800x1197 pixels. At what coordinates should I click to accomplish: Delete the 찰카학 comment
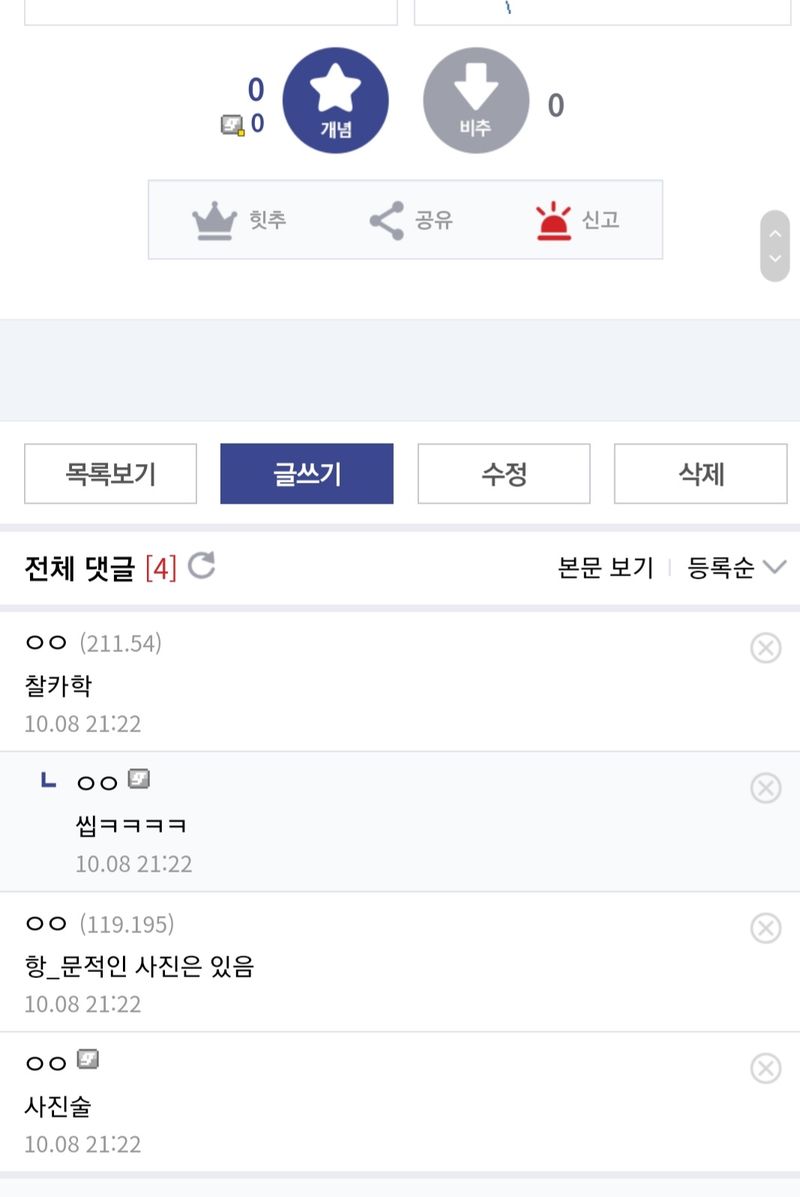[x=765, y=648]
